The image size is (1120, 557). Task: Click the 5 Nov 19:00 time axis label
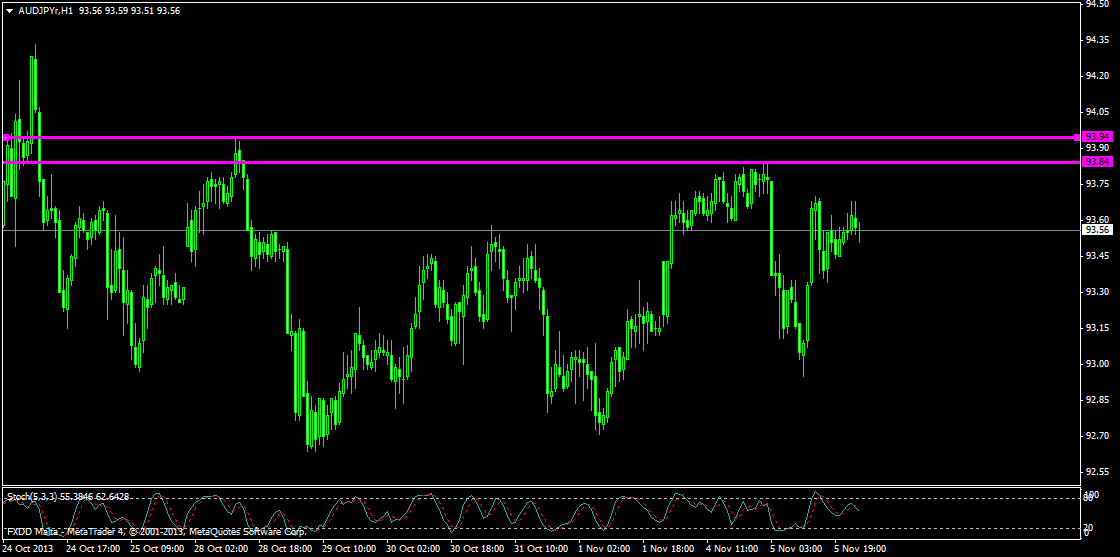[x=859, y=549]
